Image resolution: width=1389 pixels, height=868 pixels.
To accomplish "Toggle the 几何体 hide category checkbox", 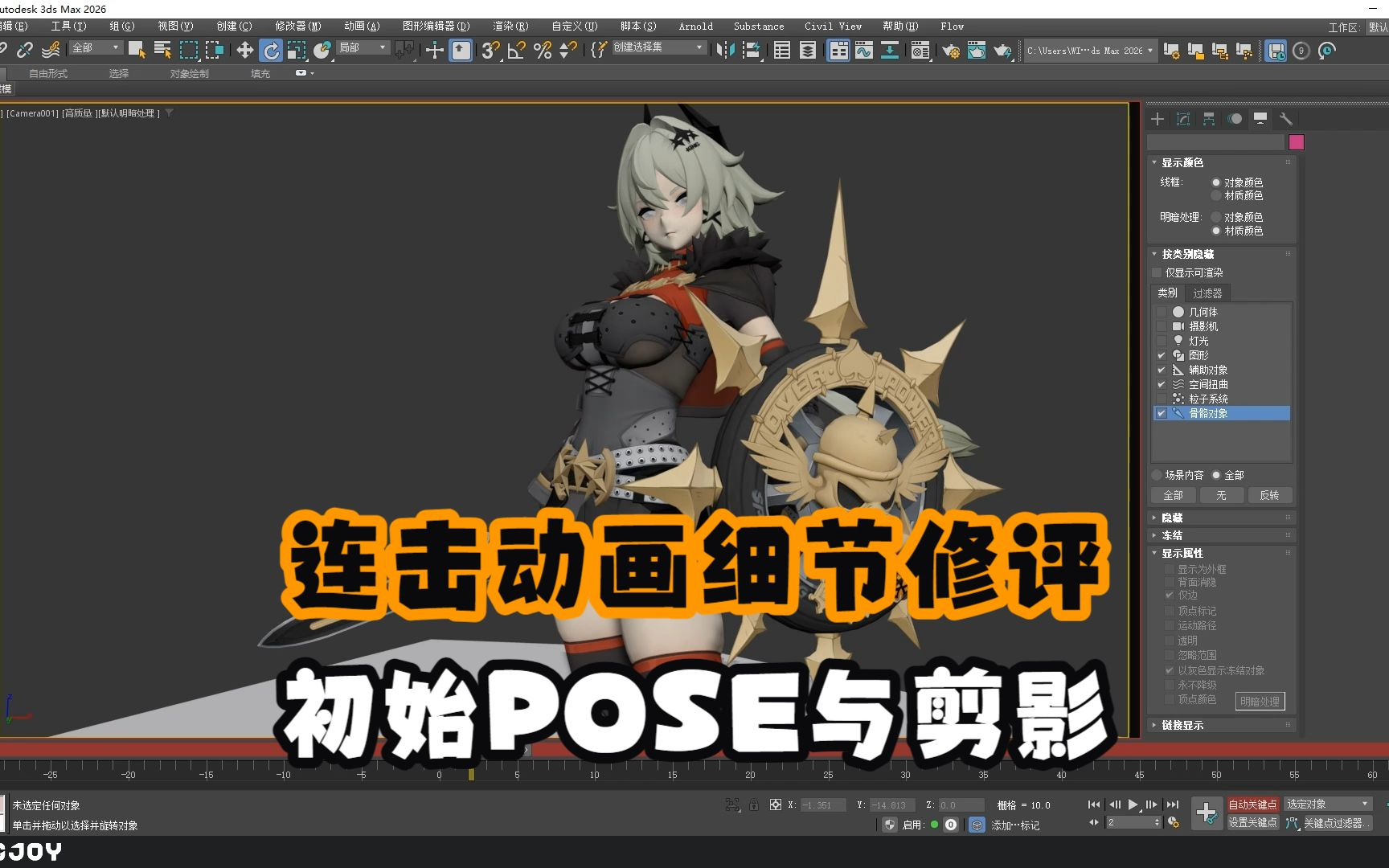I will (x=1162, y=312).
